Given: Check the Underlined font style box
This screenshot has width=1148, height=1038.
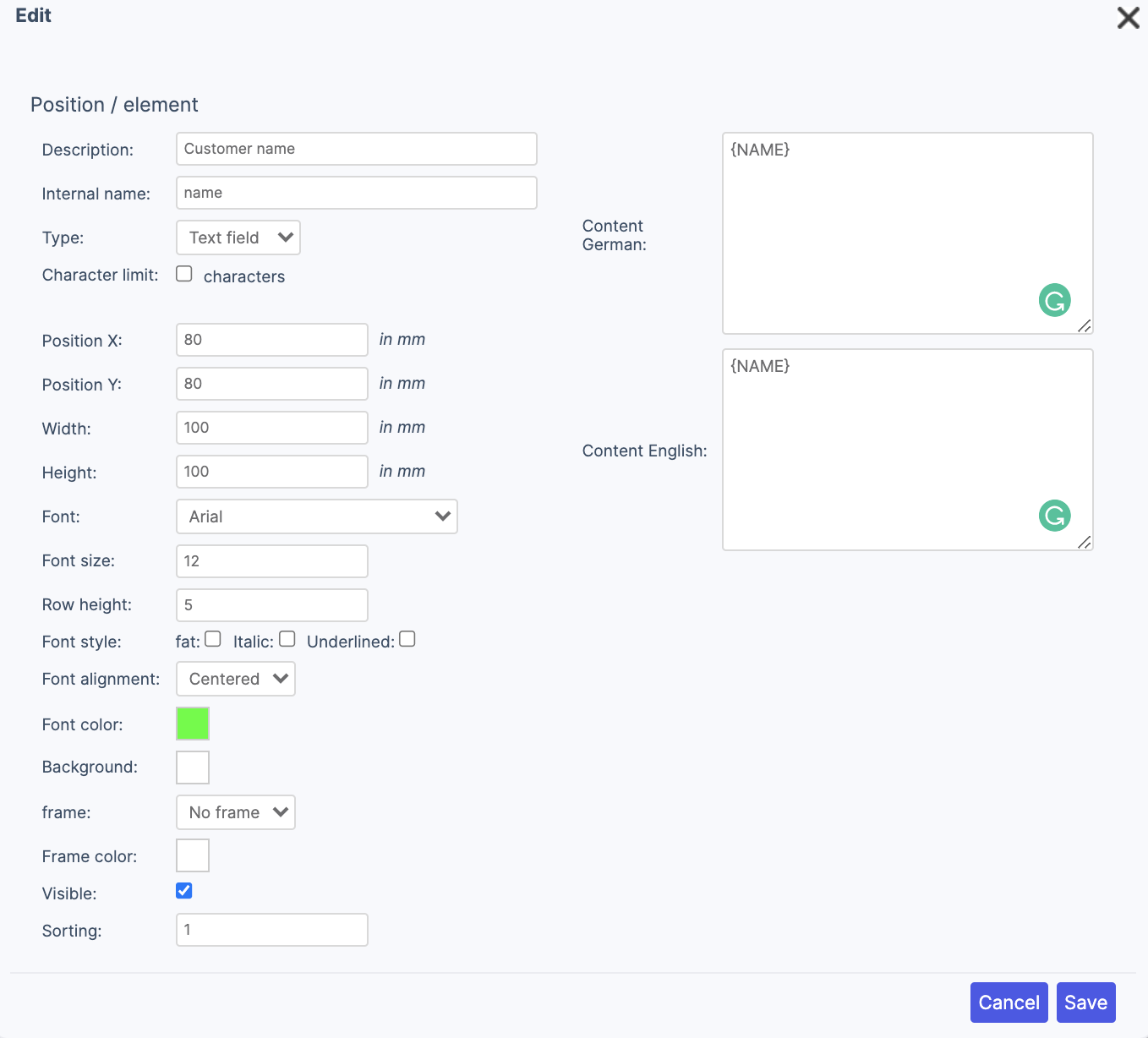Looking at the screenshot, I should coord(407,639).
